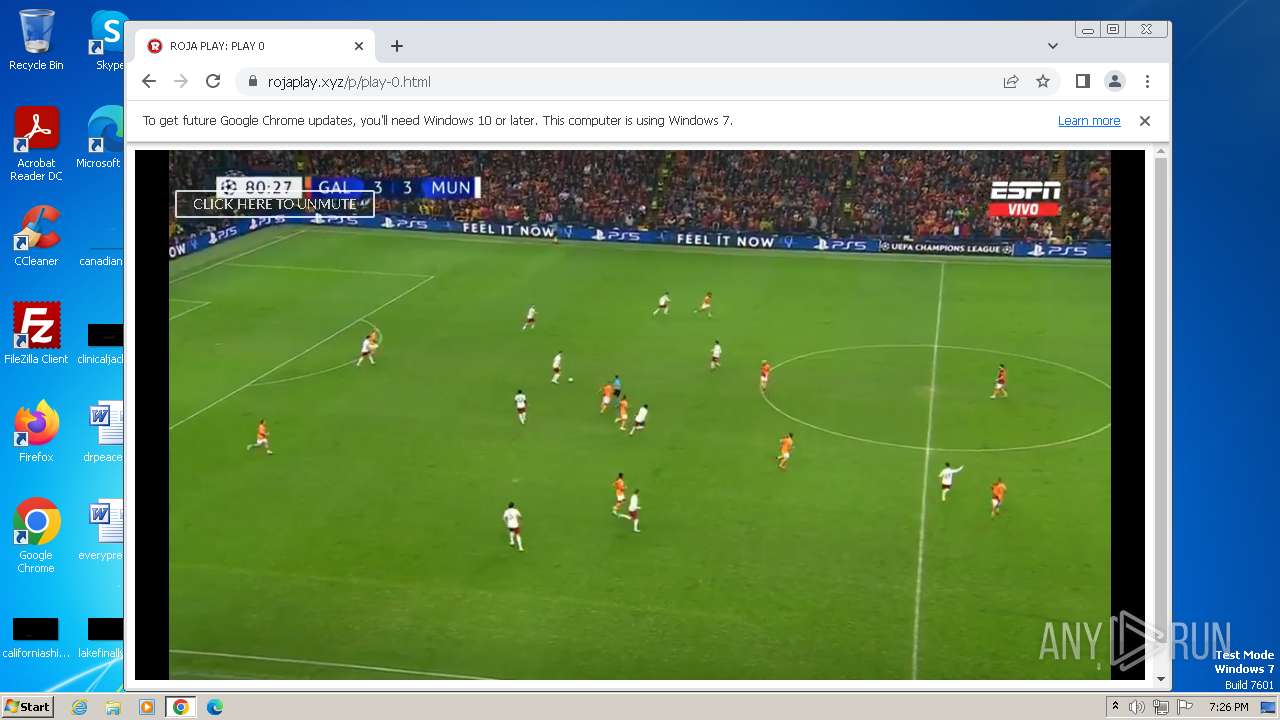Open network icon in system tray

tap(1161, 707)
